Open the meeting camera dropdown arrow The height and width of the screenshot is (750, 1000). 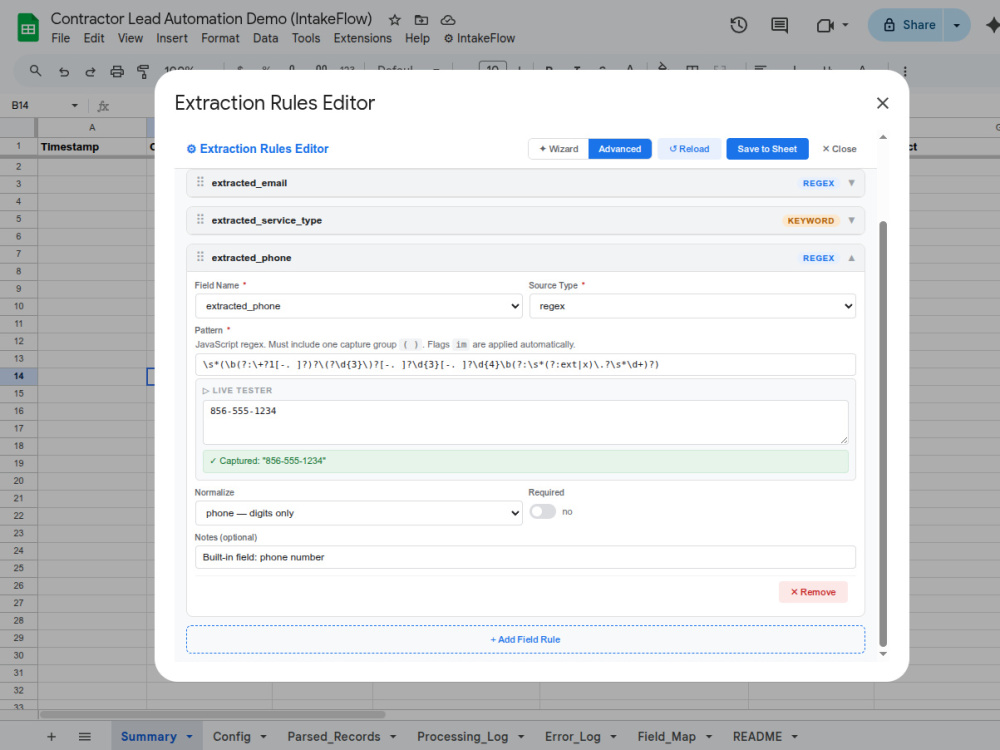click(x=846, y=26)
